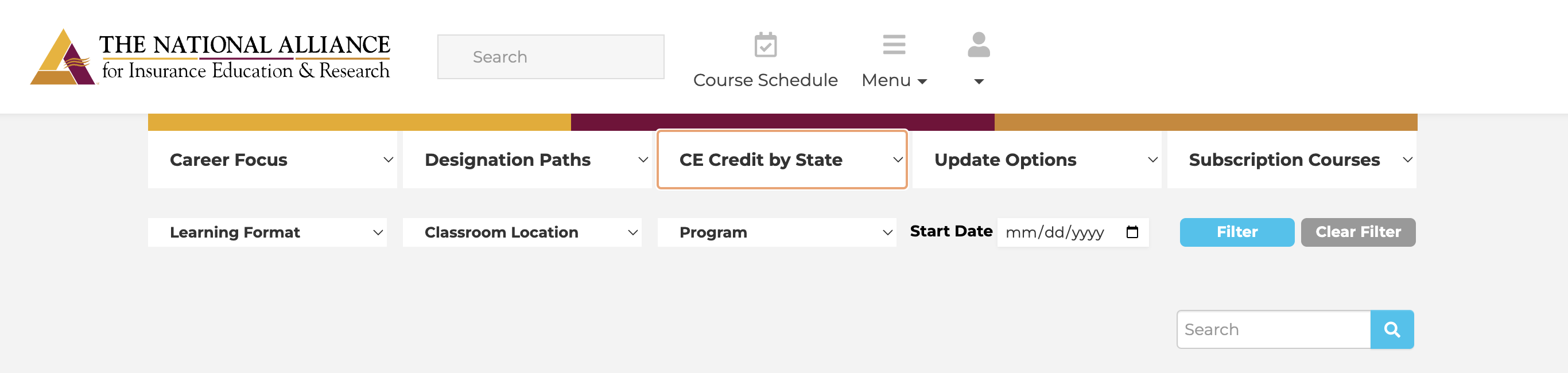Viewport: 1568px width, 373px height.
Task: Open the Classroom Location dropdown
Action: 522,232
